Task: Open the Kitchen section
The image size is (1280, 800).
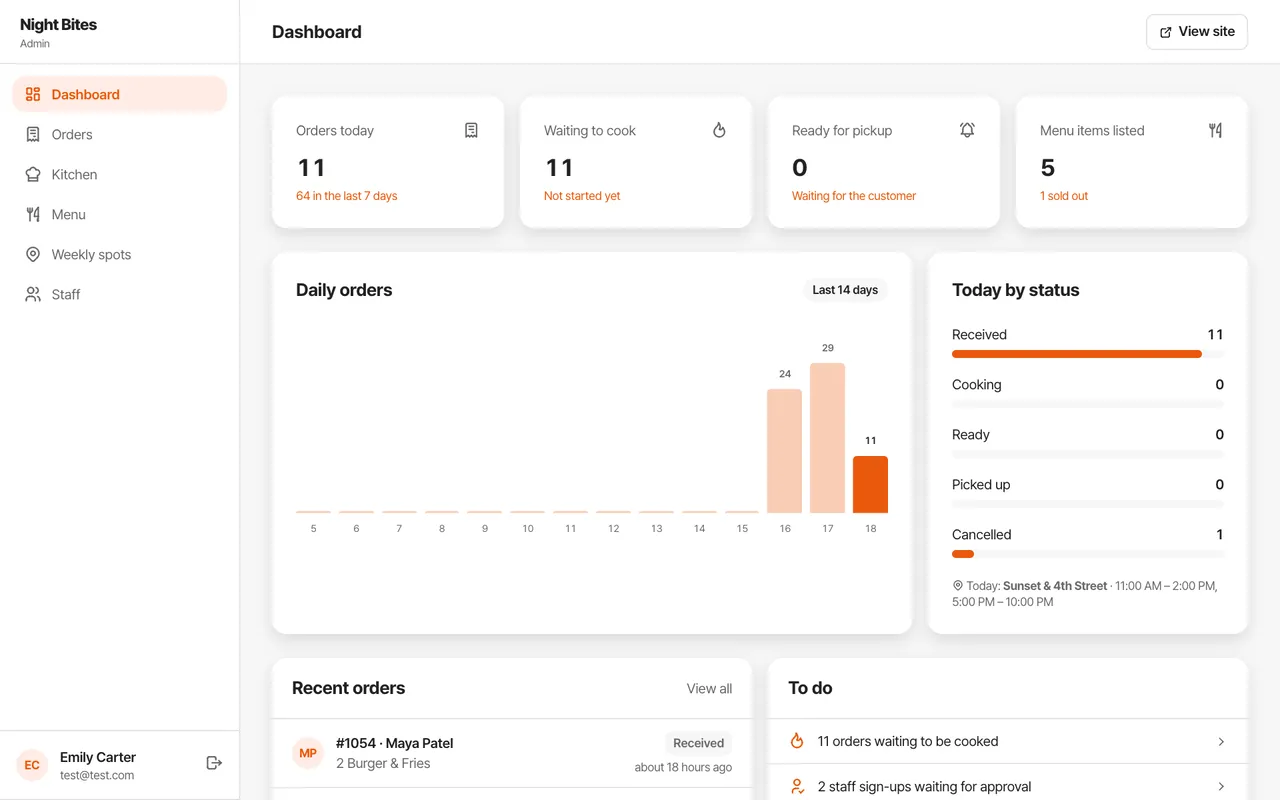Action: pos(120,174)
